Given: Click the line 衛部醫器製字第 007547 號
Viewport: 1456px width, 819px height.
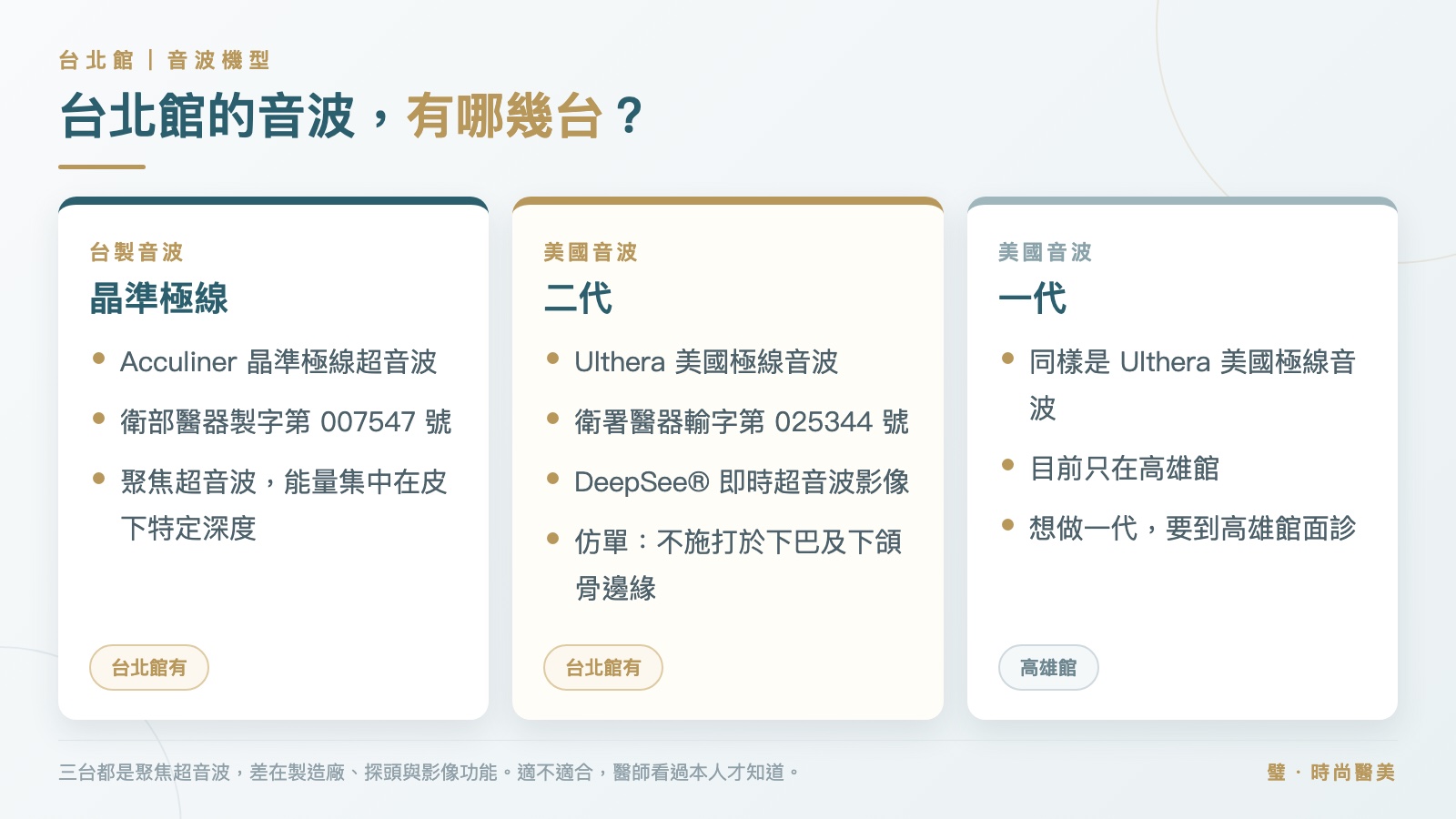Looking at the screenshot, I should point(286,422).
